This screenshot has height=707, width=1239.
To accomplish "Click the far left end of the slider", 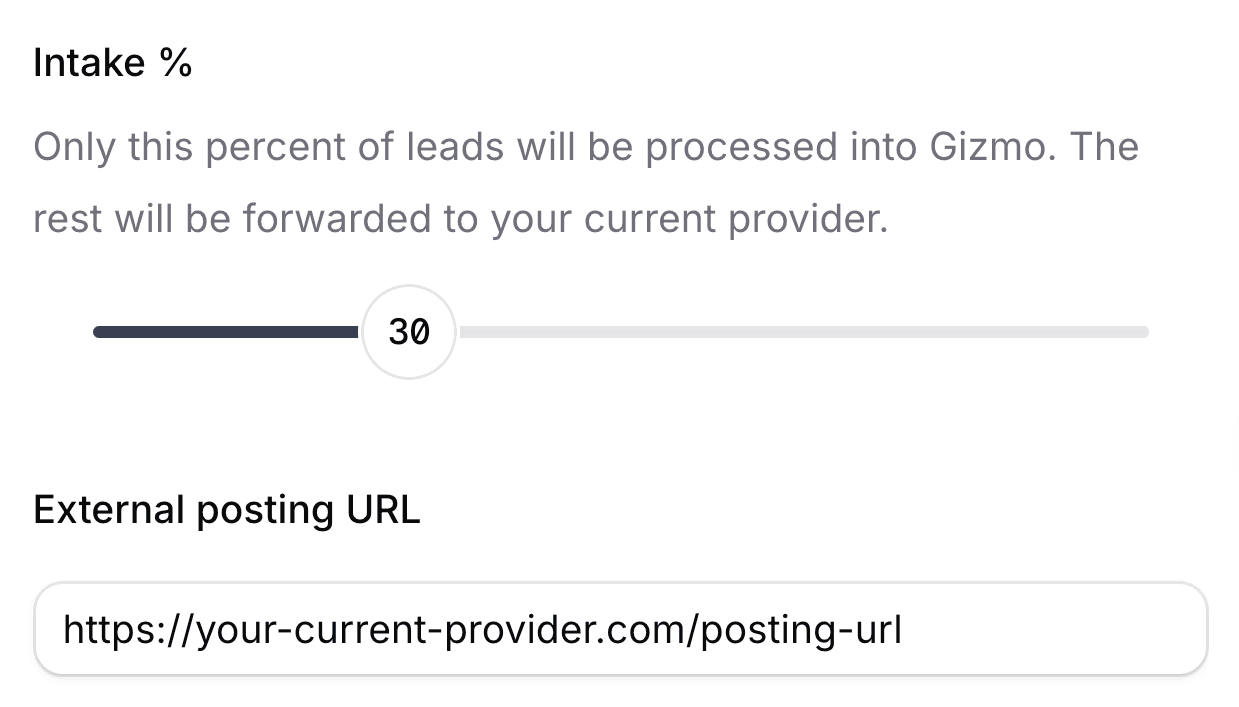I will click(98, 331).
